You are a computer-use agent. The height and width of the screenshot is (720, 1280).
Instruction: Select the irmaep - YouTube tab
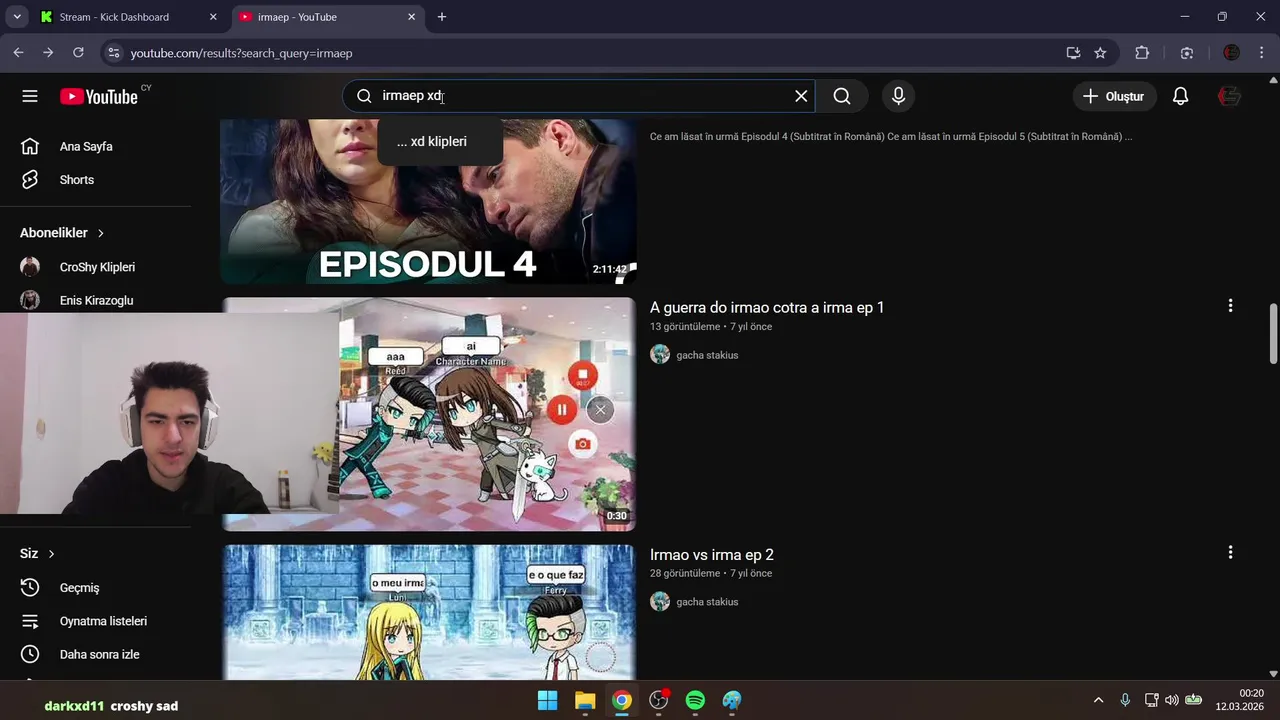point(326,17)
